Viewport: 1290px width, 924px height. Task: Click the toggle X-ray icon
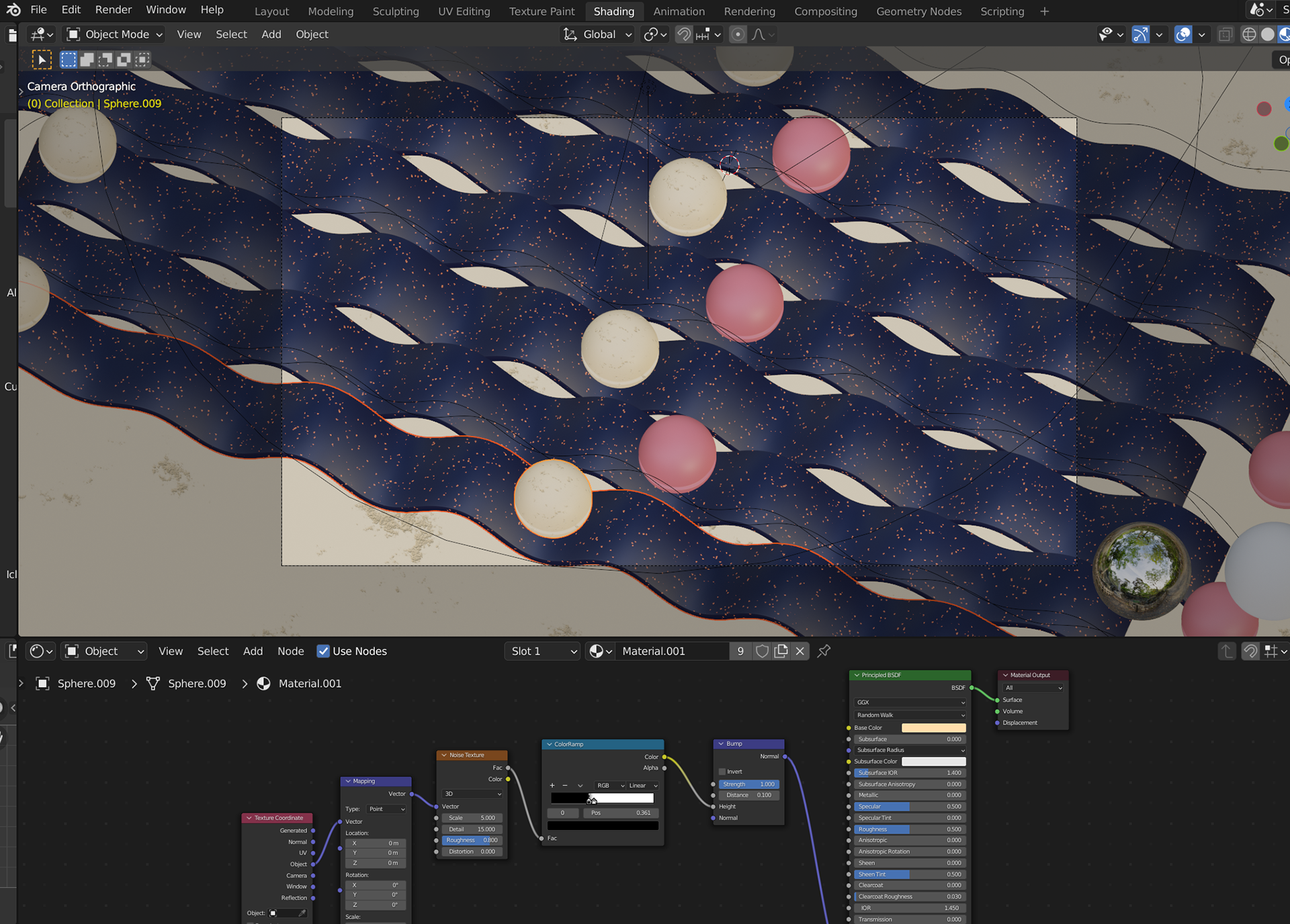(1226, 34)
